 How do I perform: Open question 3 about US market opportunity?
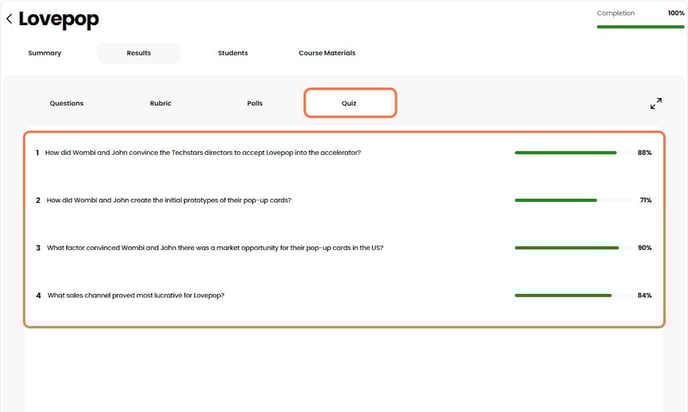coord(215,248)
